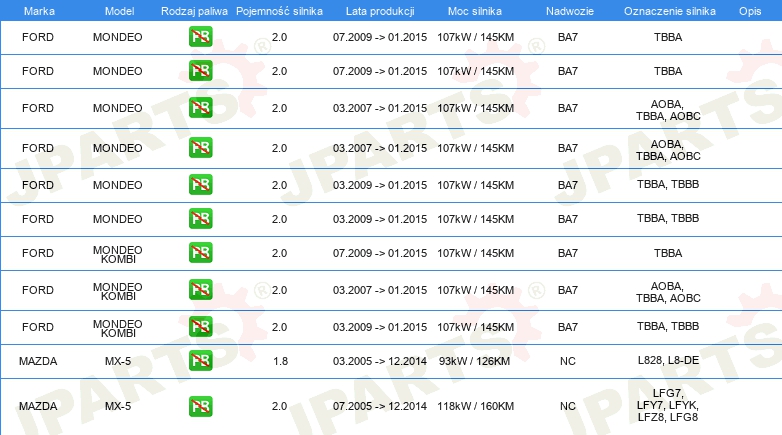Viewport: 782px width, 435px height.
Task: Click the LFG7, LFY7, LFYK engine codes cell
Action: pos(668,405)
